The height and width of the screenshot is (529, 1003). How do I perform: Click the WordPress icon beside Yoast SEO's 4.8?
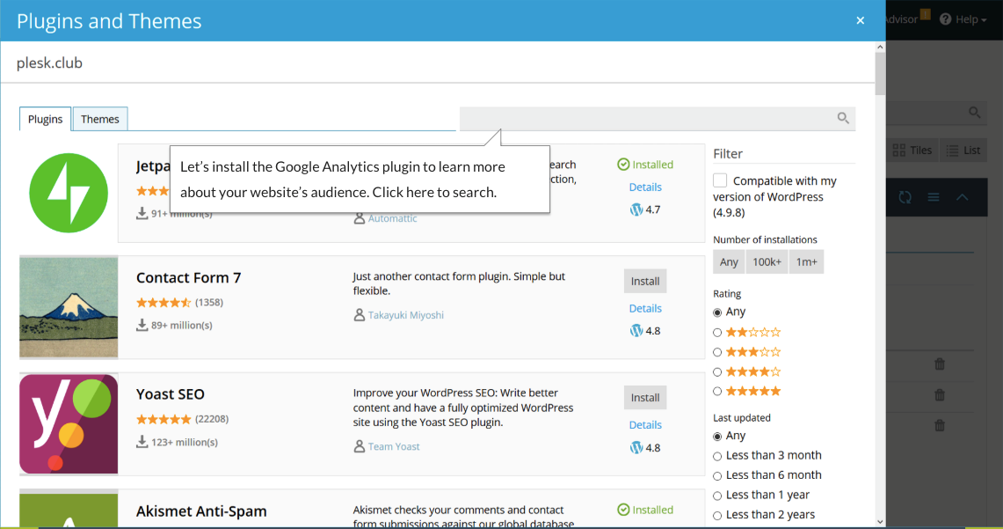(636, 448)
